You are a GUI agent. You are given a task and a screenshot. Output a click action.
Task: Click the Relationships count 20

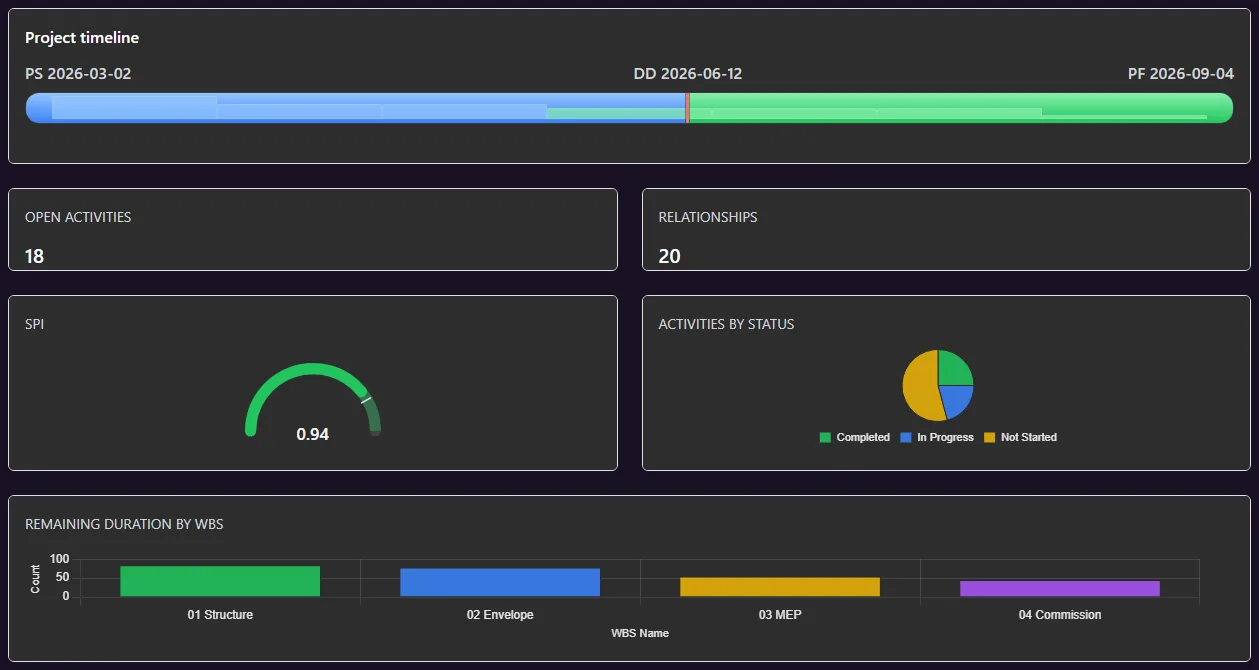click(669, 256)
